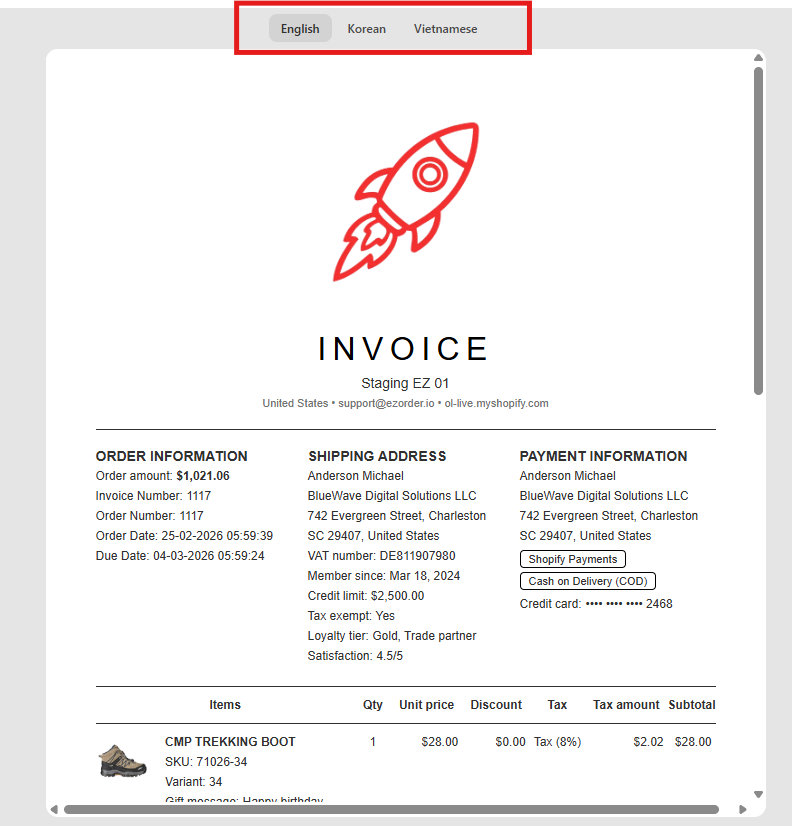The width and height of the screenshot is (792, 826).
Task: Click the Due Date 04-03-2026 line
Action: coord(180,556)
